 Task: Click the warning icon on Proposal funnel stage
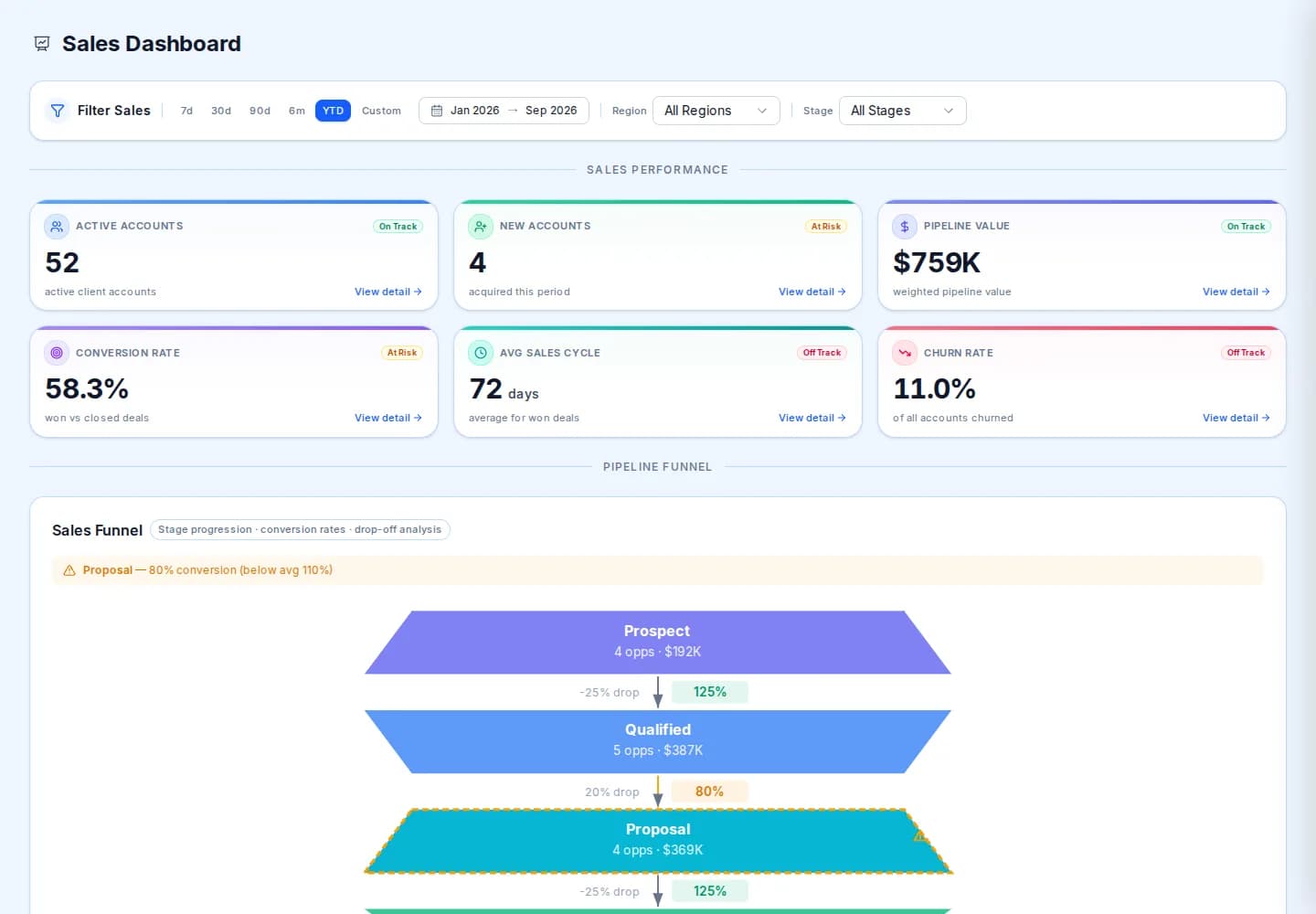[920, 836]
